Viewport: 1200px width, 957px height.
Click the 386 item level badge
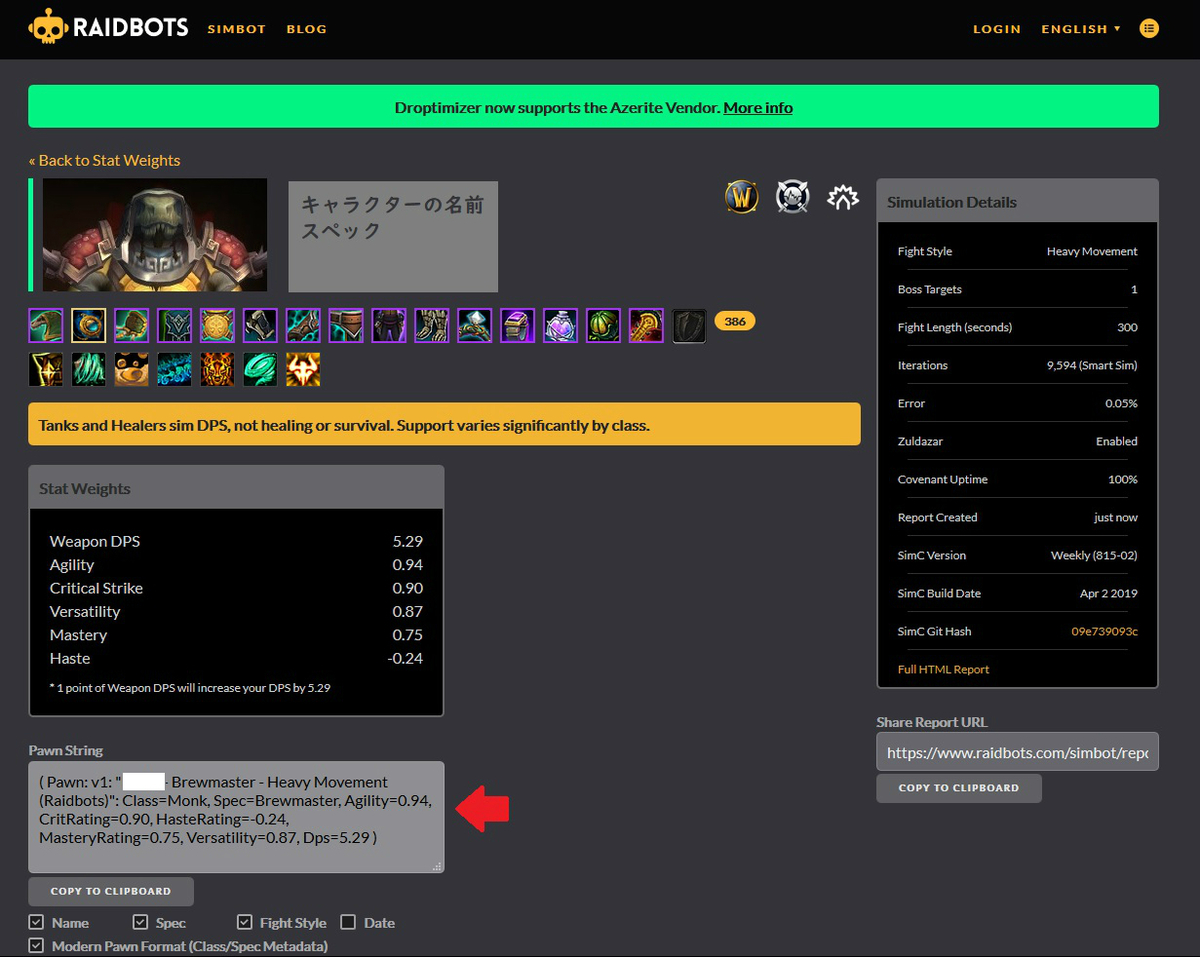click(x=735, y=321)
